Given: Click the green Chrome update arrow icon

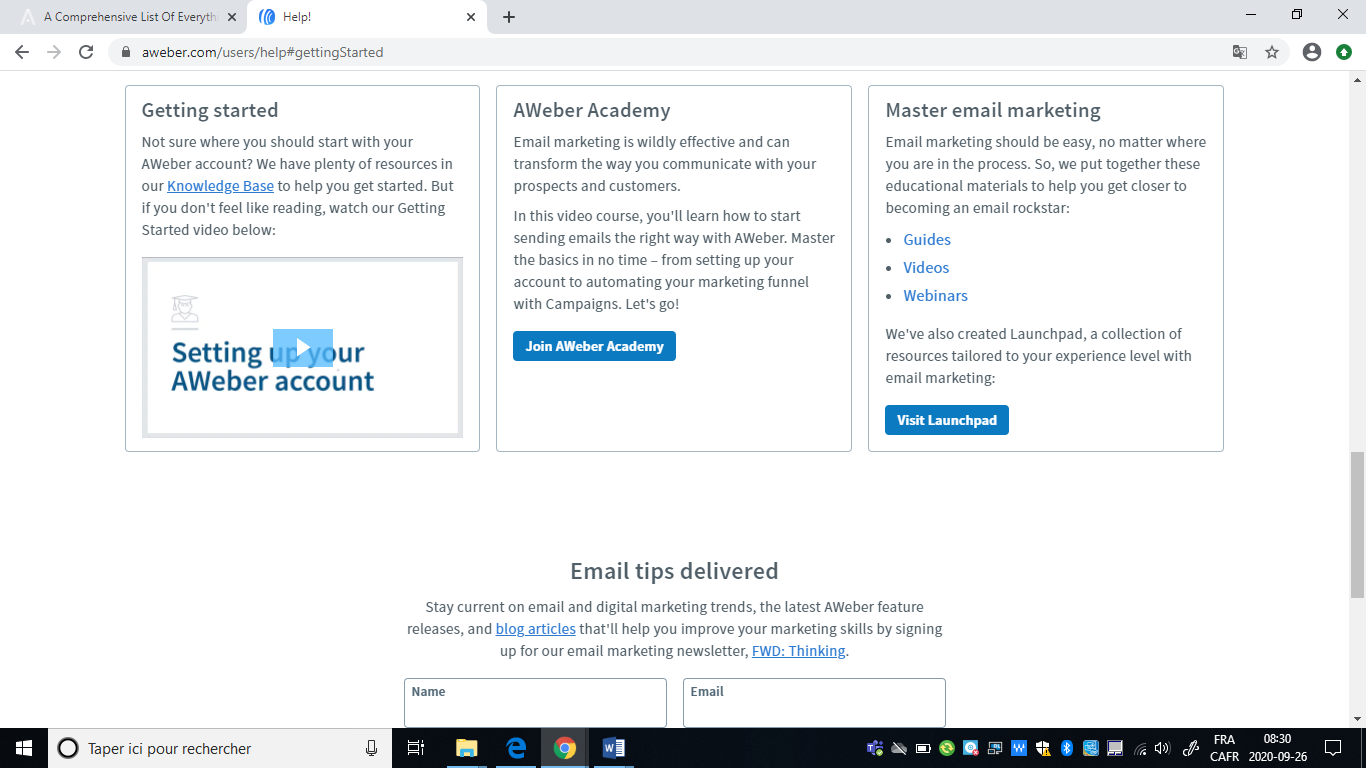Looking at the screenshot, I should 1344,52.
